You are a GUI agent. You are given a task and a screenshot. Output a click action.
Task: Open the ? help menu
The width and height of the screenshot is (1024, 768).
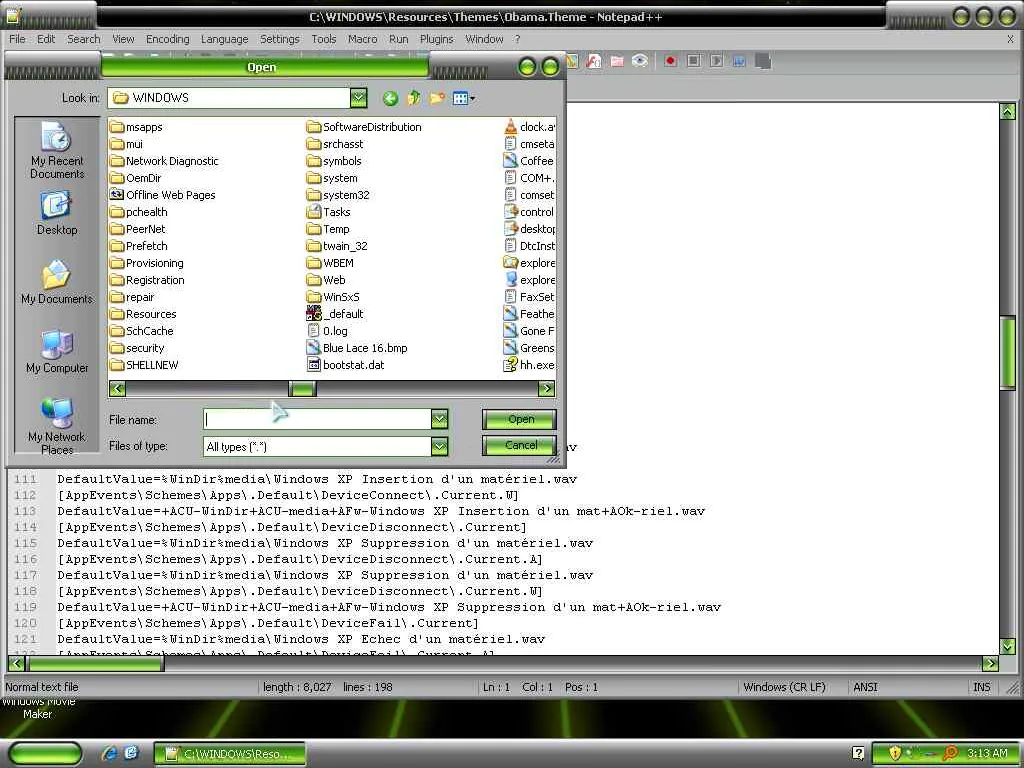point(517,39)
